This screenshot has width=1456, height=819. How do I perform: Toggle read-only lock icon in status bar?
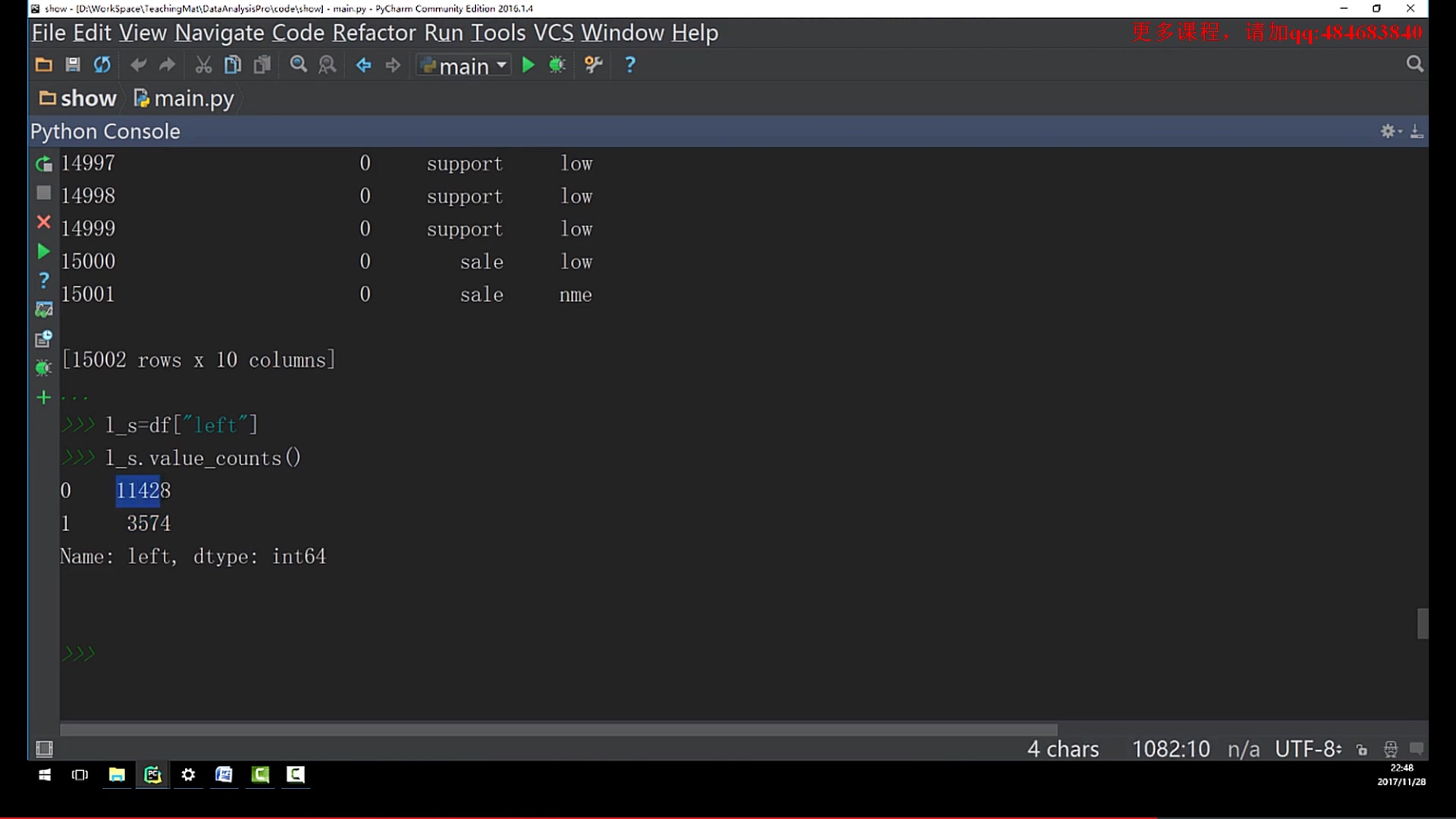[x=1362, y=750]
